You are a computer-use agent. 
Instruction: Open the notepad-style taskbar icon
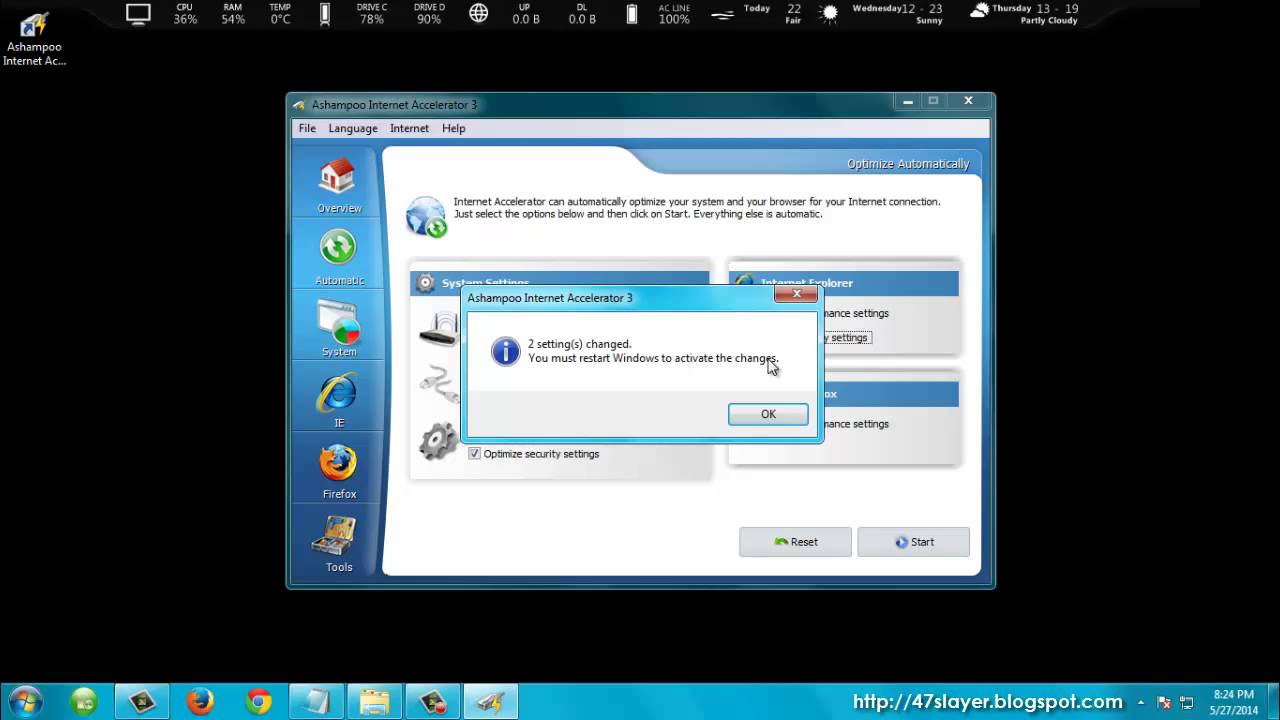(x=317, y=701)
